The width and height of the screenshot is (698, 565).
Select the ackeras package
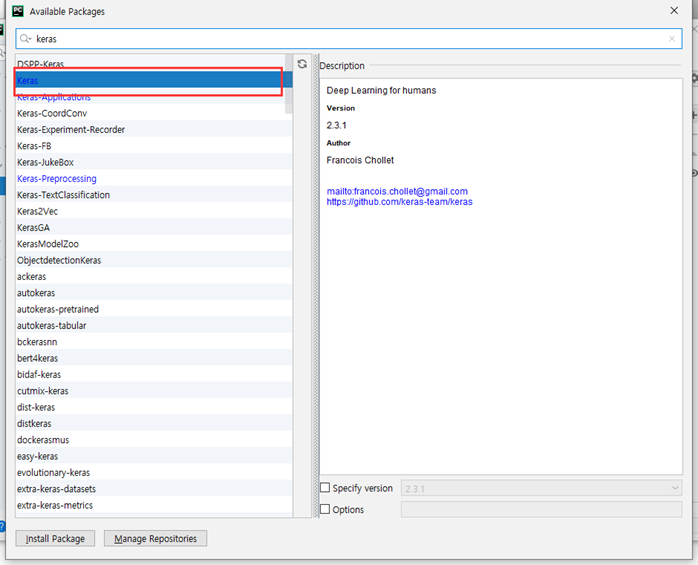154,276
